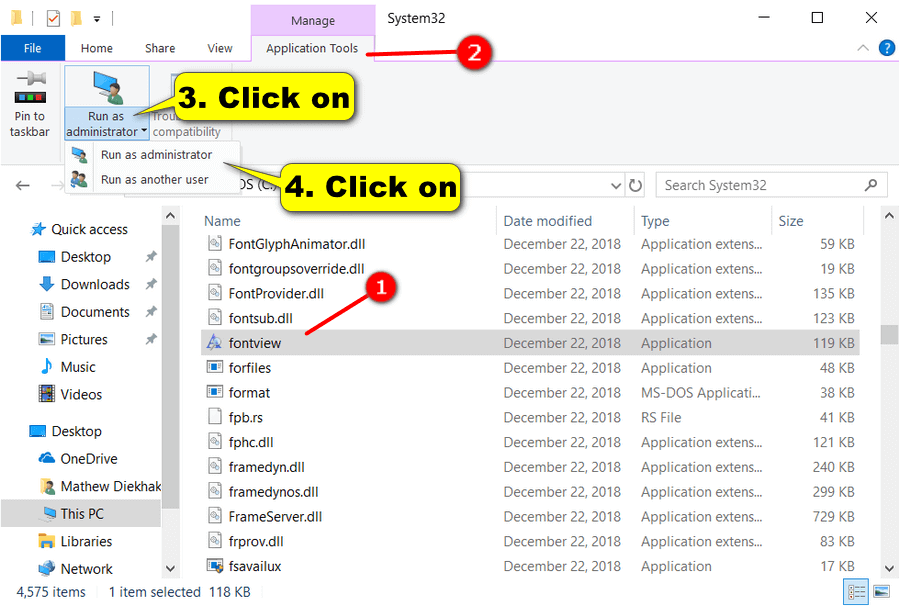Image resolution: width=900 pixels, height=606 pixels.
Task: Switch to the View ribbon tab
Action: coord(220,47)
